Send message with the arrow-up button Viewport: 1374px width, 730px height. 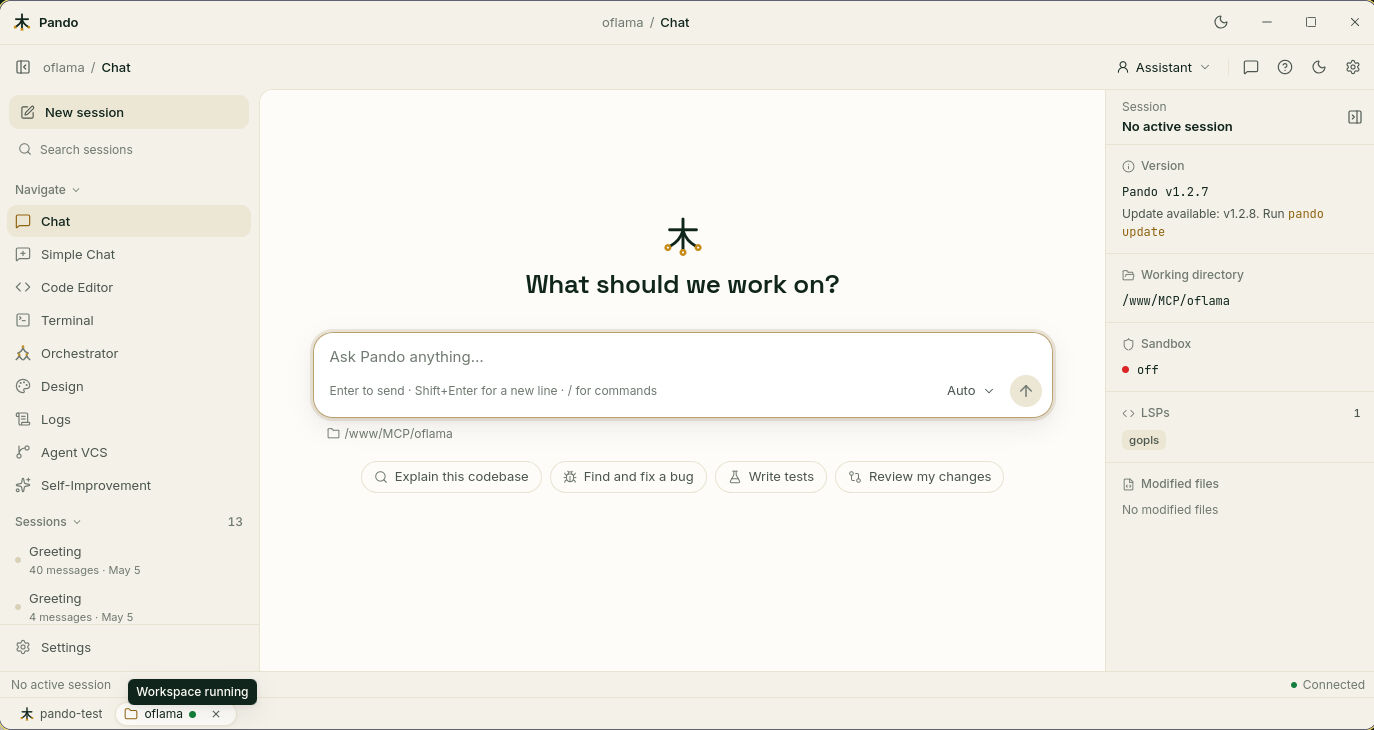1026,391
